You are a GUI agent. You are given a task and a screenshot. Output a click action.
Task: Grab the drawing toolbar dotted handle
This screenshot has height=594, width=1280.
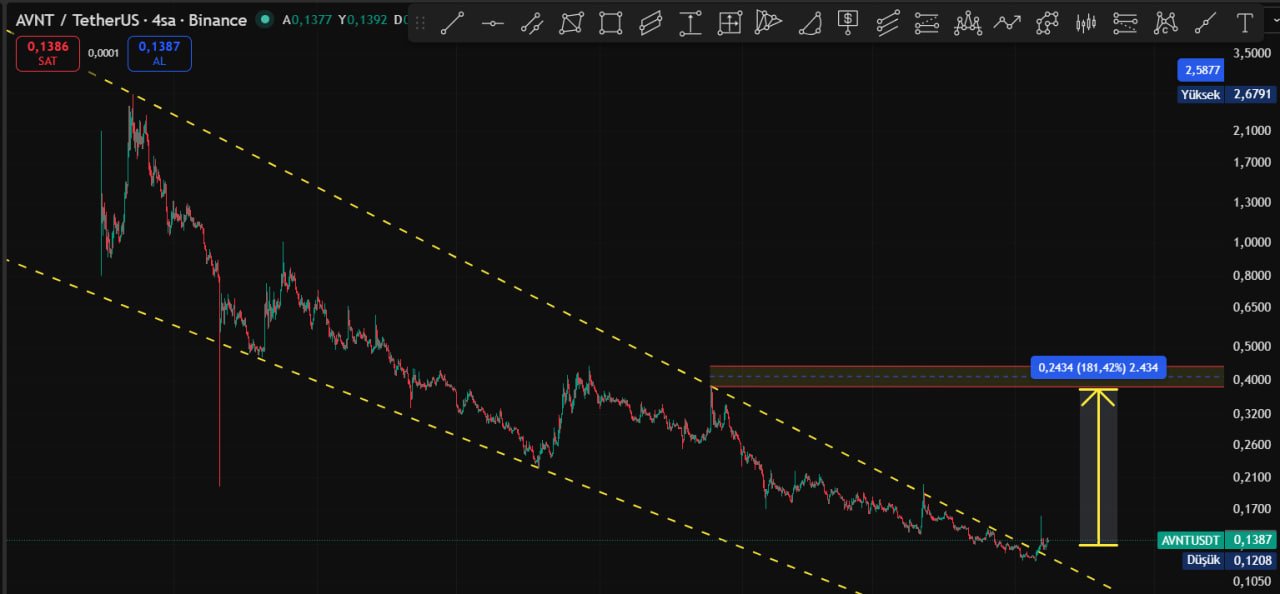pyautogui.click(x=420, y=22)
